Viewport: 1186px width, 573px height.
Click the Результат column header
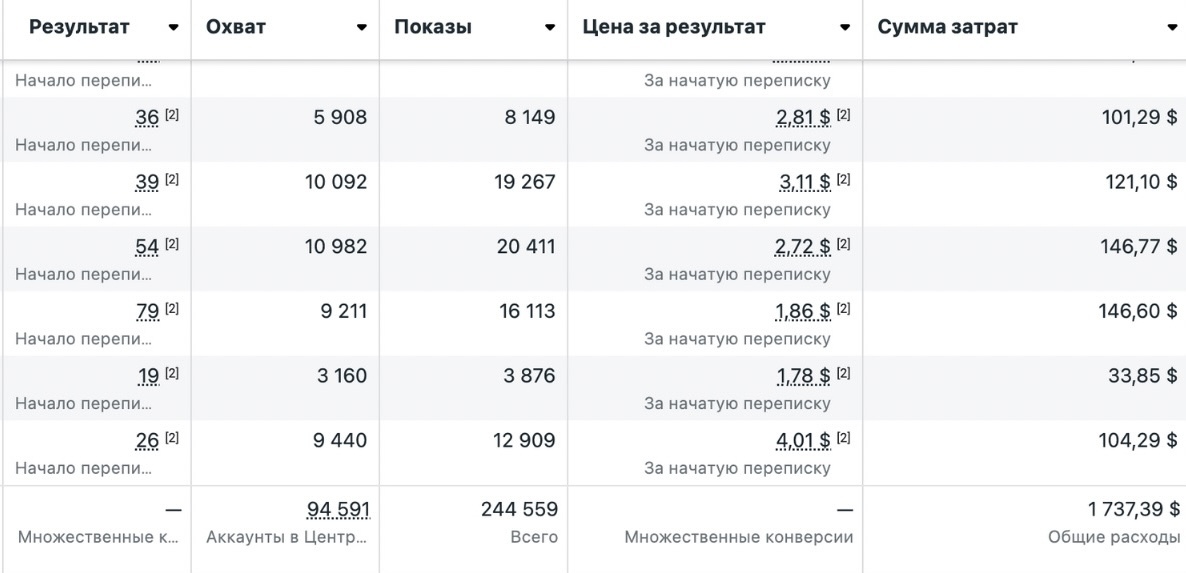[79, 27]
